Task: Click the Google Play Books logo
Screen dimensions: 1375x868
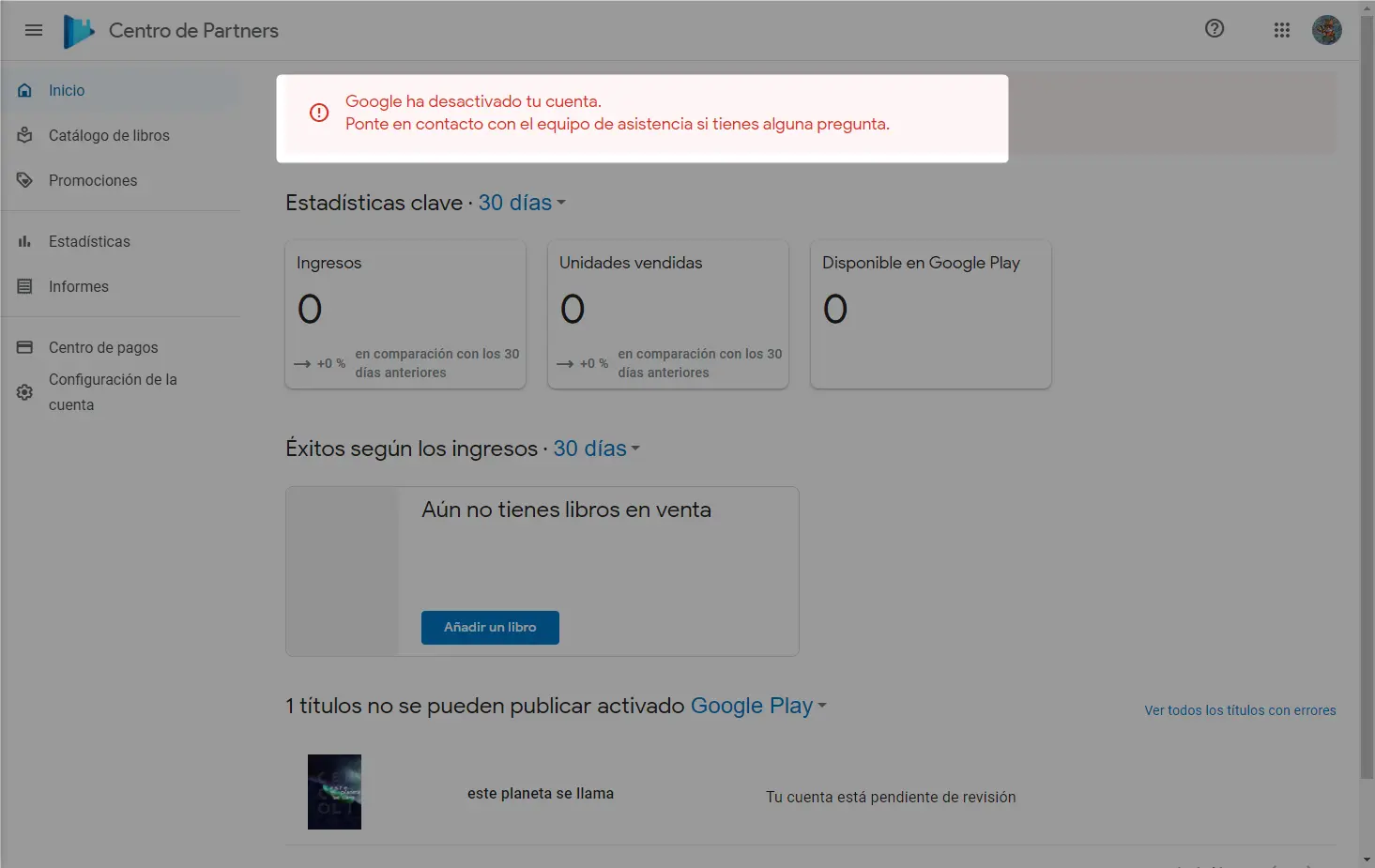Action: click(79, 31)
